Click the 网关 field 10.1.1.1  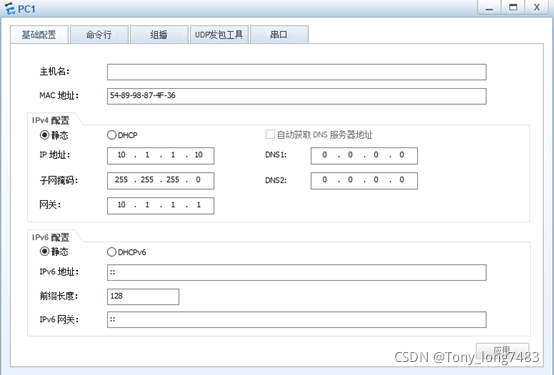click(x=160, y=206)
